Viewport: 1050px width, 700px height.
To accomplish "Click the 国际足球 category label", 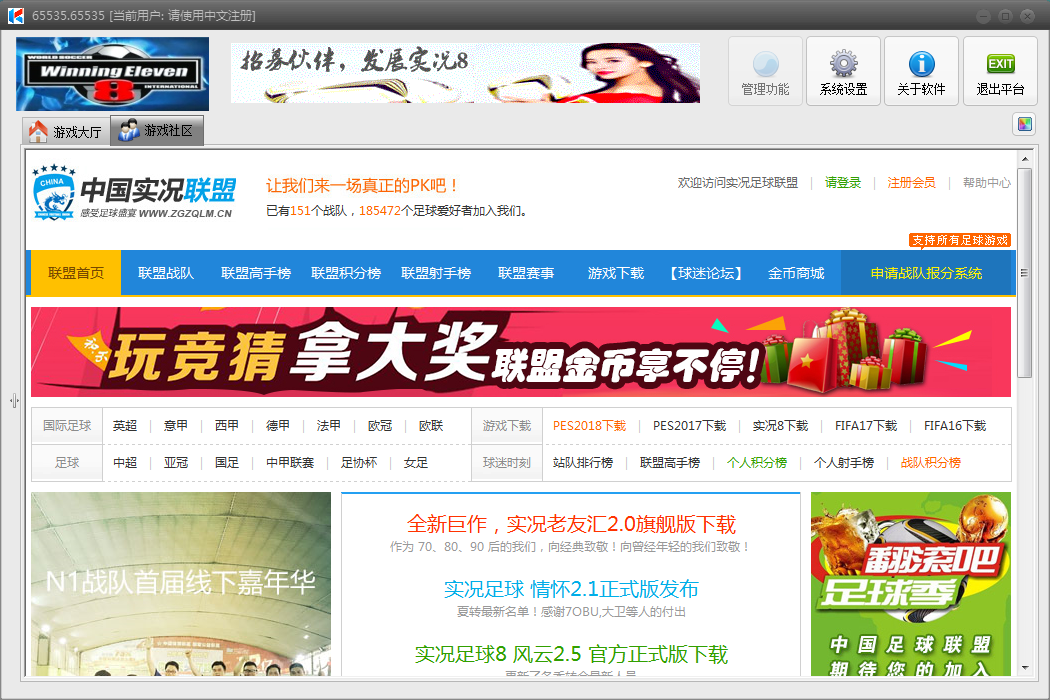I will pyautogui.click(x=67, y=426).
